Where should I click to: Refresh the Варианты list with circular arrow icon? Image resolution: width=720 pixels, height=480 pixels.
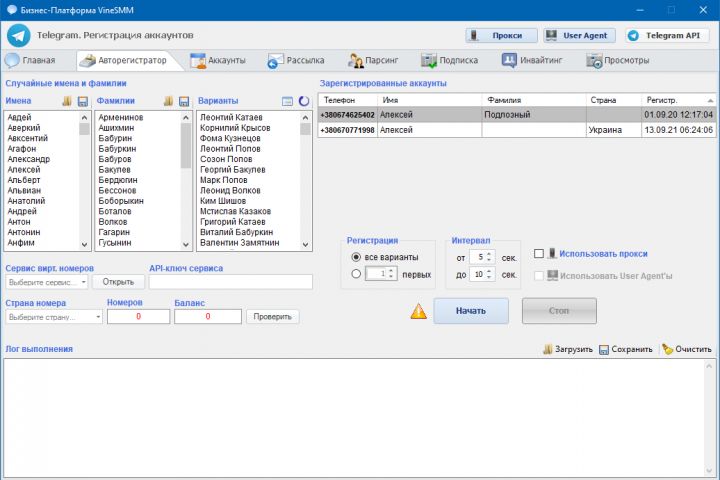pyautogui.click(x=304, y=101)
